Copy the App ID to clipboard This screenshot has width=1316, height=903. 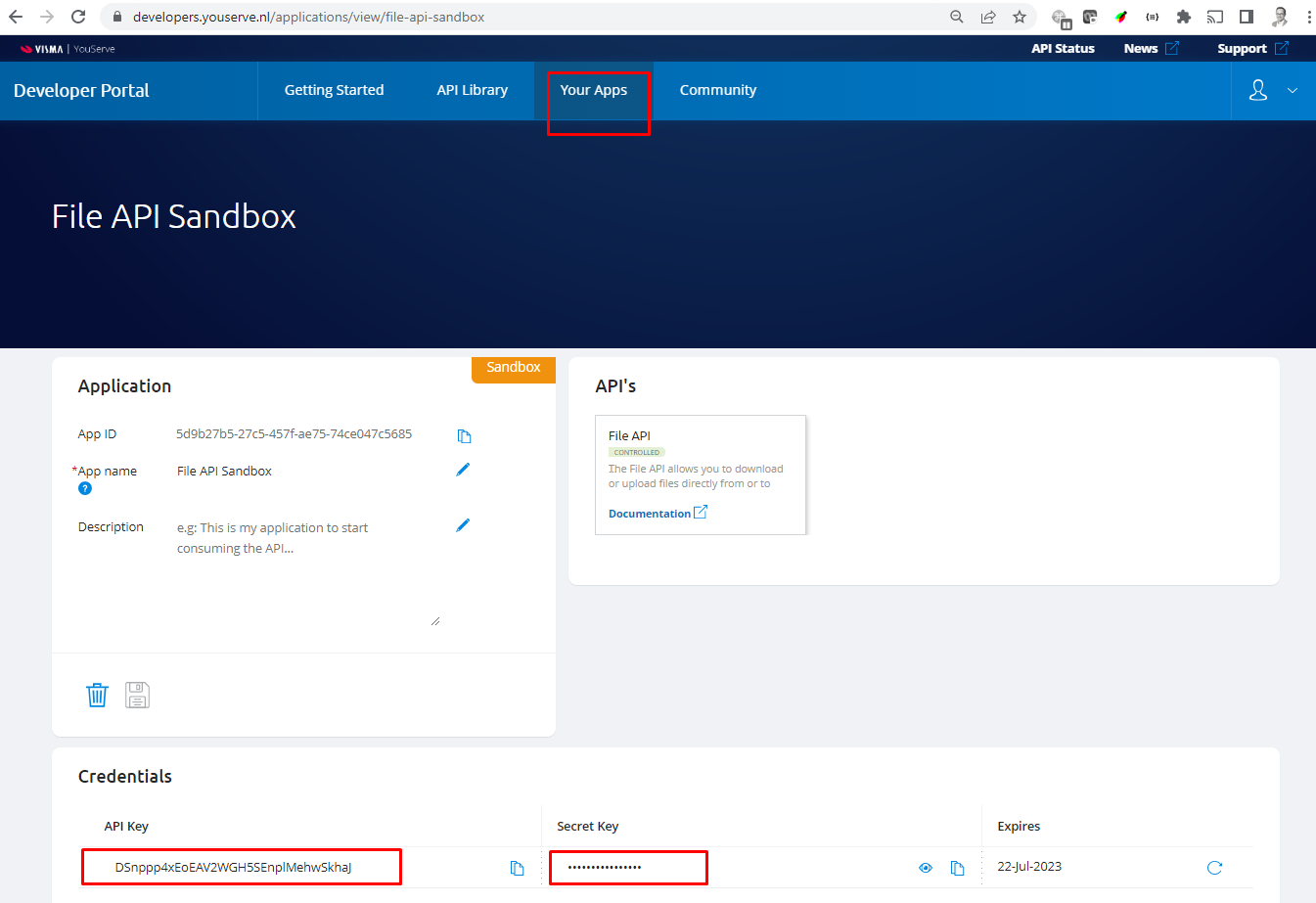(464, 435)
